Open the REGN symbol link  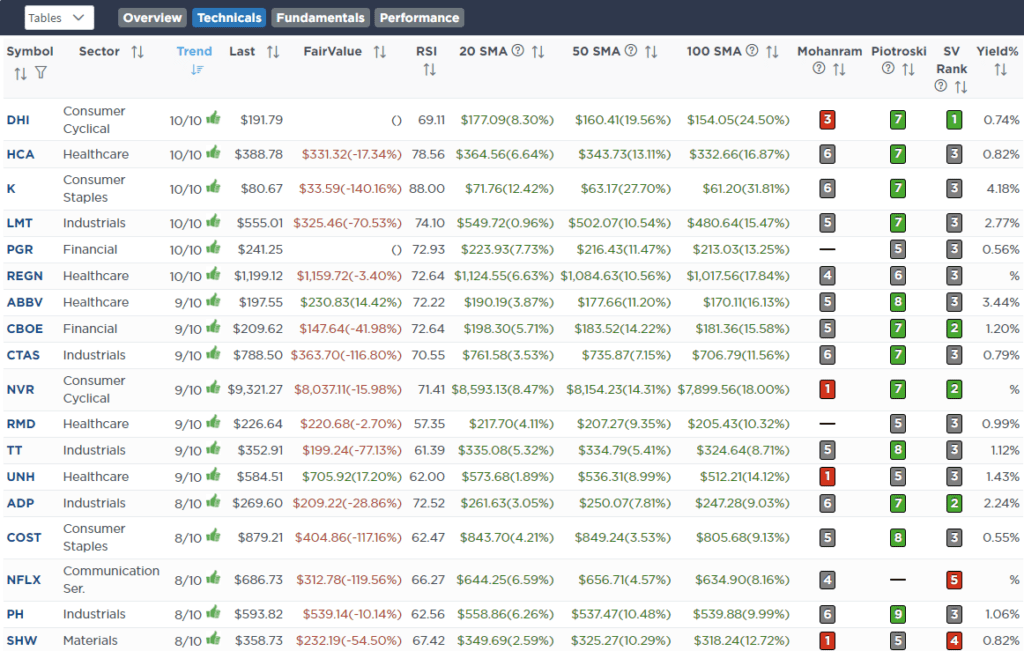[25, 276]
